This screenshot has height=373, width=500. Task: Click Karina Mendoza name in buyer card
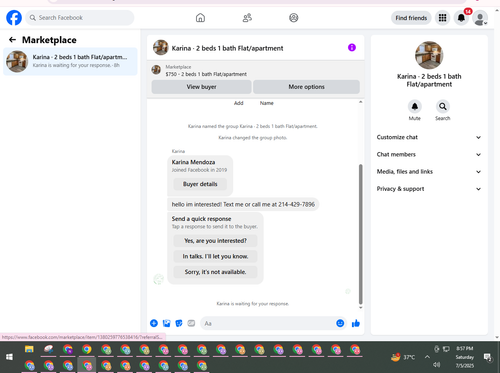click(x=193, y=162)
